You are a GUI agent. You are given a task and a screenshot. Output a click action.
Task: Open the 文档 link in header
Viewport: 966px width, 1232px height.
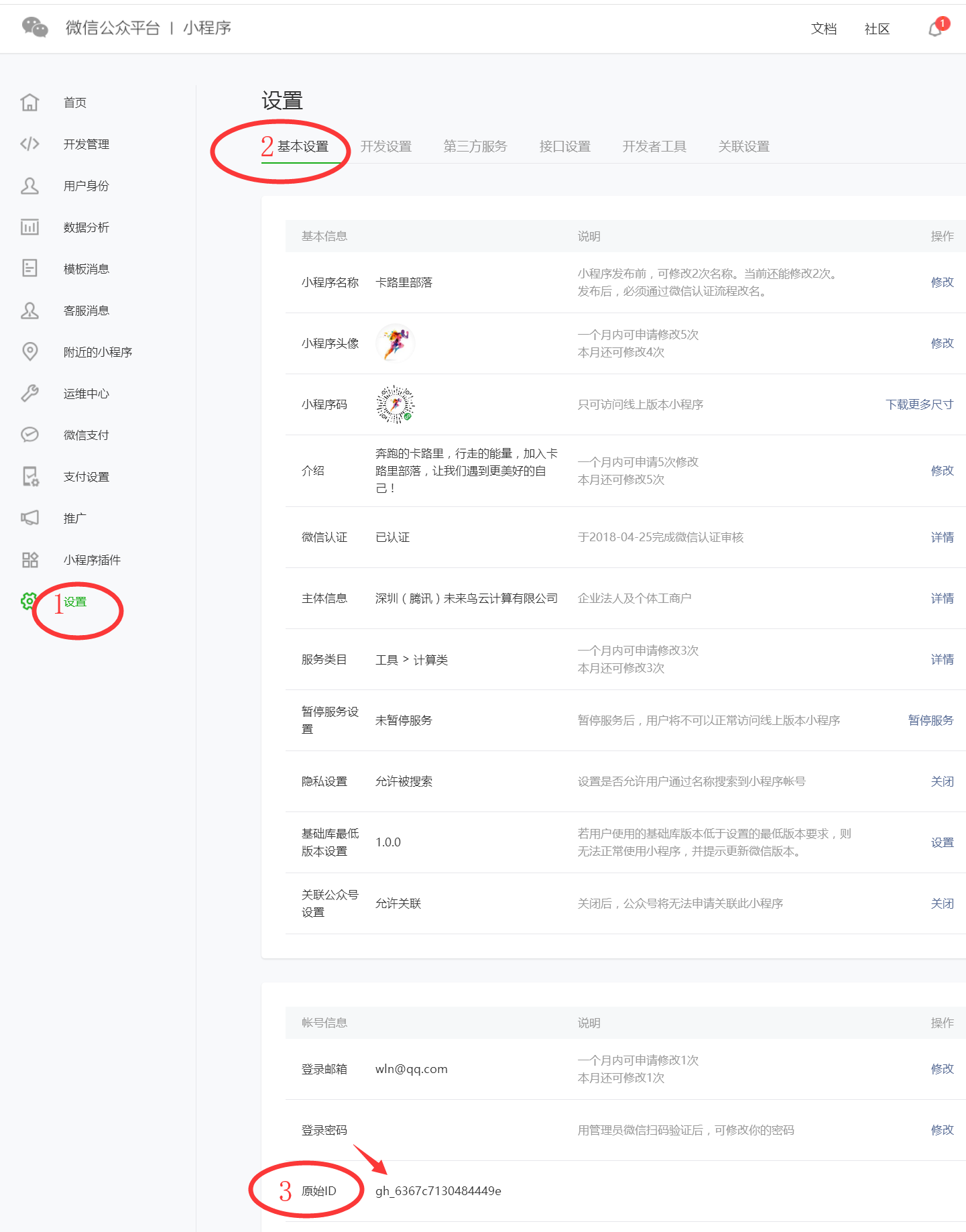point(823,29)
